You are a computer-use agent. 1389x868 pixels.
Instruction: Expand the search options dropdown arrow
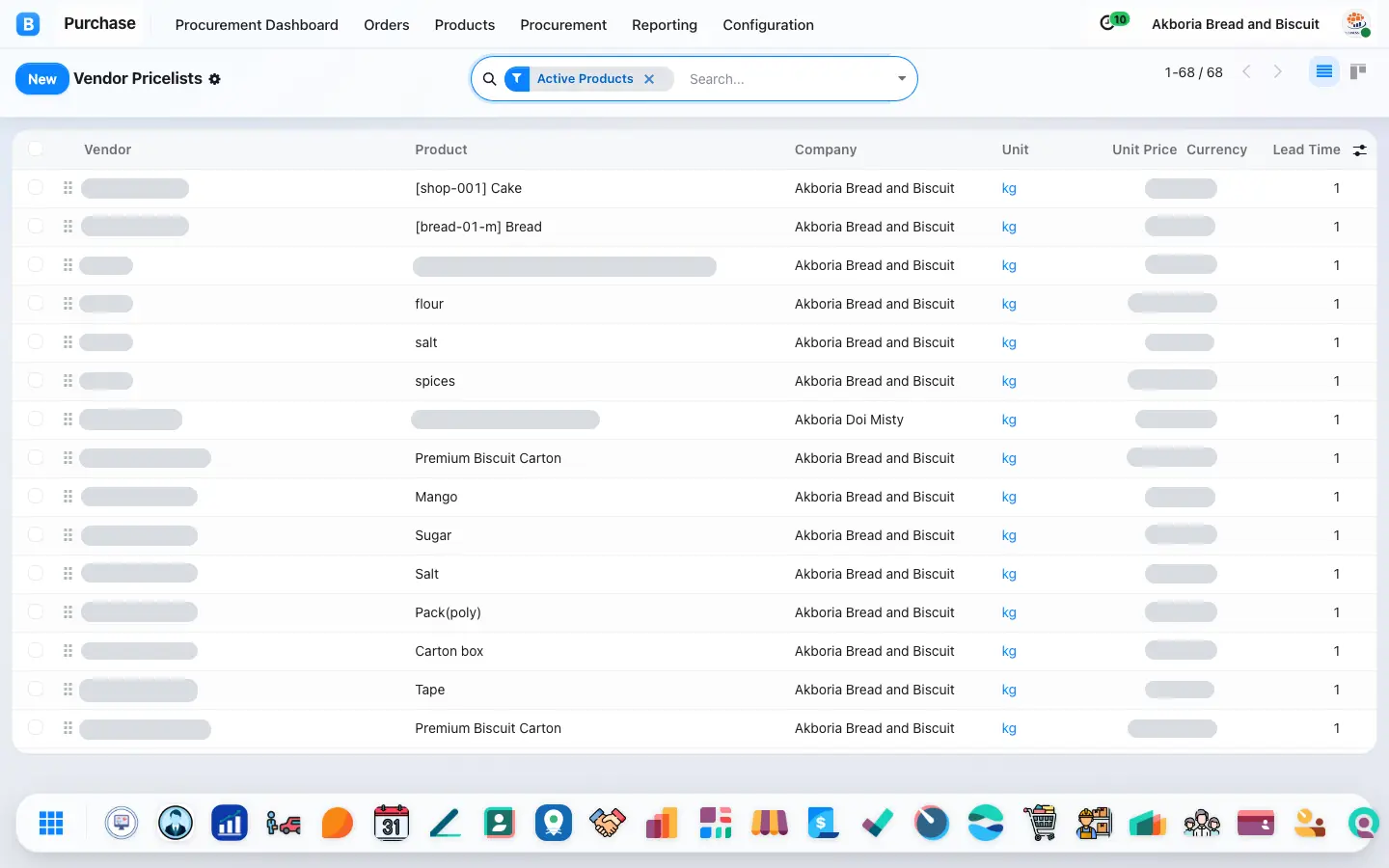pos(902,79)
